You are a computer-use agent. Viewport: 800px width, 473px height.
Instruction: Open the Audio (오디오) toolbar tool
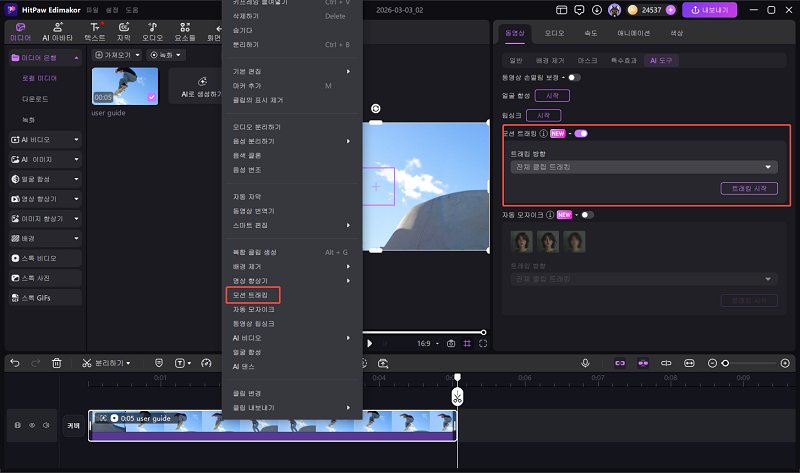[152, 32]
